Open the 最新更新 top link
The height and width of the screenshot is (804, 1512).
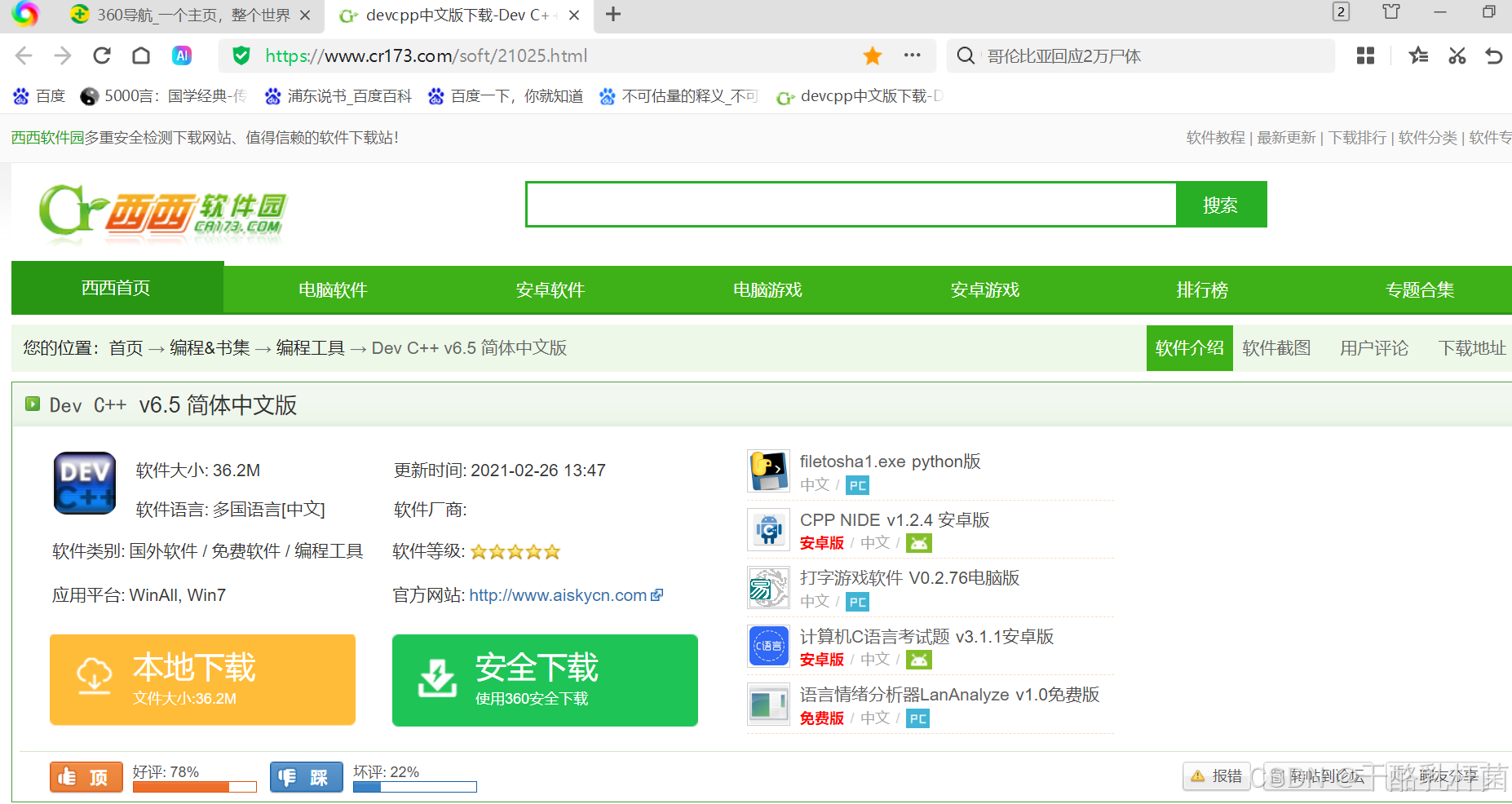tap(1286, 138)
